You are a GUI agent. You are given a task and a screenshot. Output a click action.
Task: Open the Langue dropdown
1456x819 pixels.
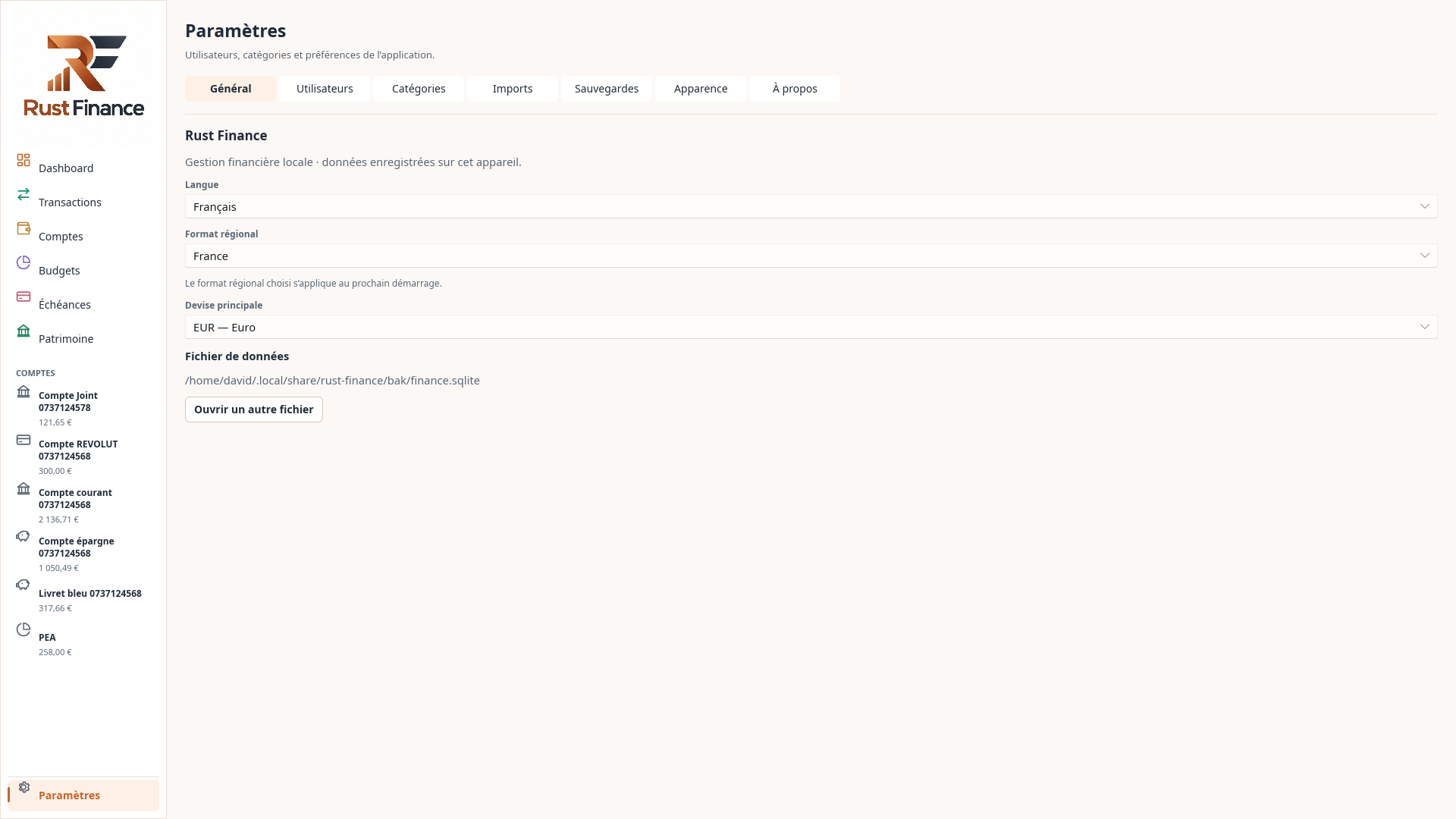click(811, 206)
